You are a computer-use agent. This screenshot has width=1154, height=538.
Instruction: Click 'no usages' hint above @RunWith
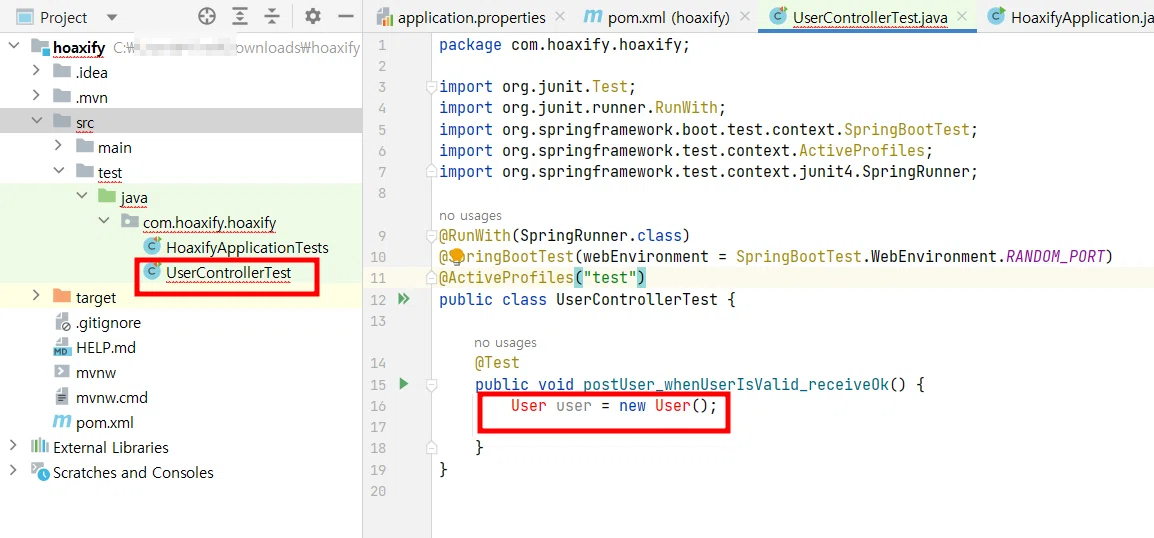coord(470,216)
